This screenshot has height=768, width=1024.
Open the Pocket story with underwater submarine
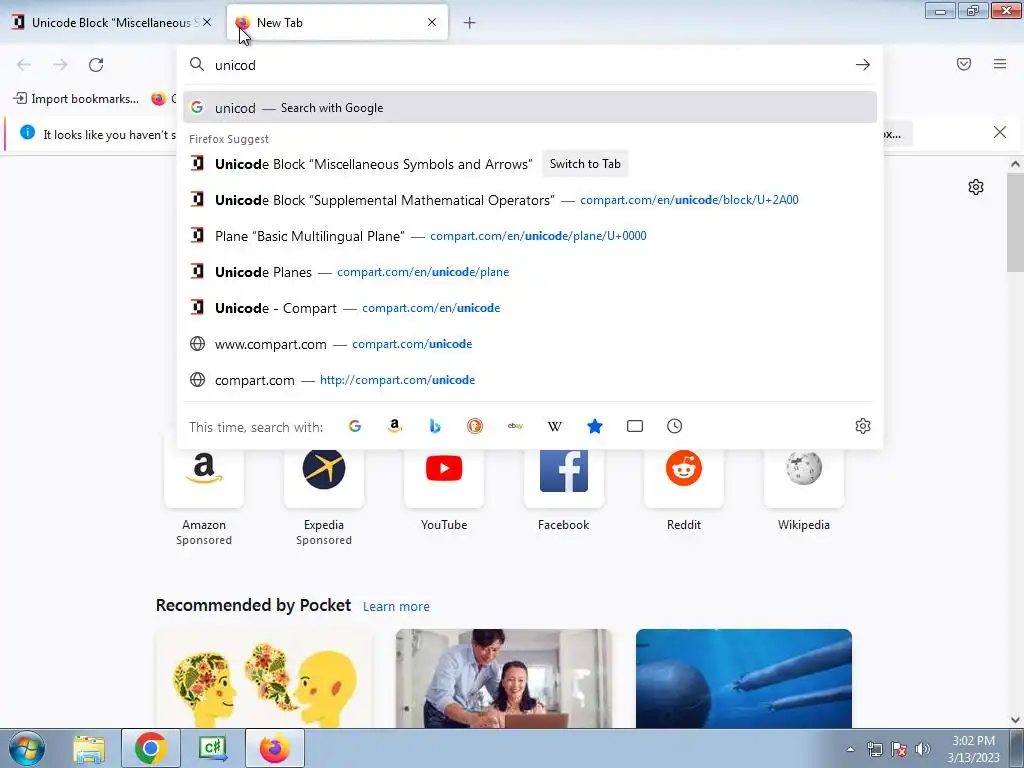coord(744,679)
